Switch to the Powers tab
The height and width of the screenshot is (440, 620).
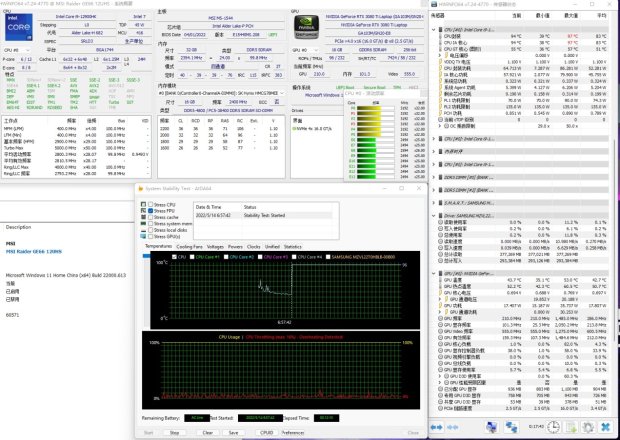click(235, 247)
